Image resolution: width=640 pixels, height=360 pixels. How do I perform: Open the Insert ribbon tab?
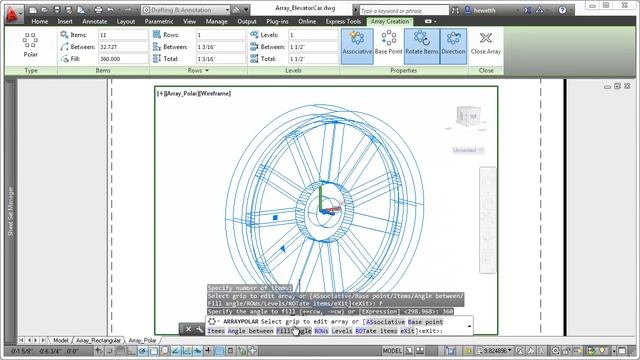[65, 21]
